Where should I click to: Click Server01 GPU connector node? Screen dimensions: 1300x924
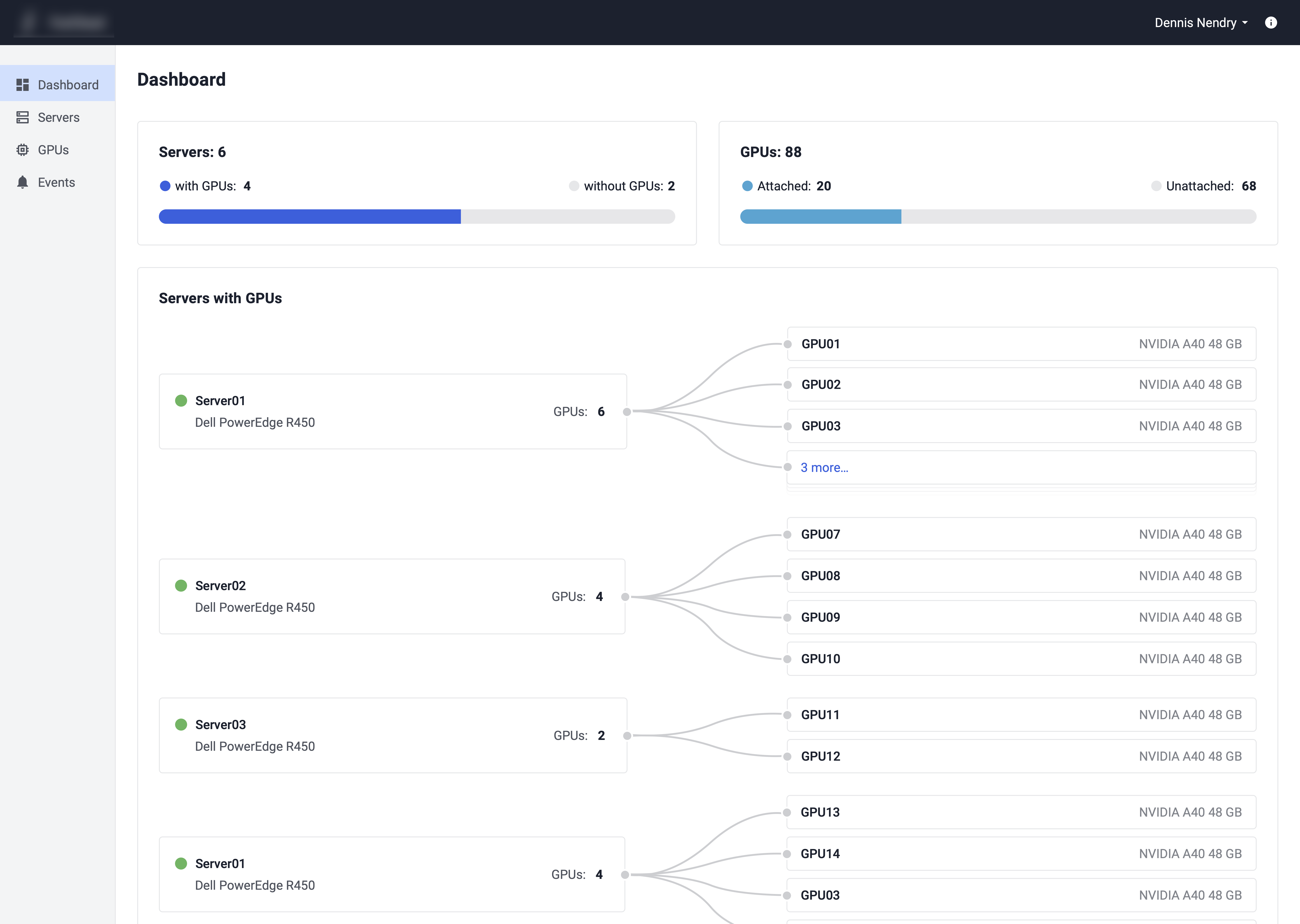(x=627, y=411)
